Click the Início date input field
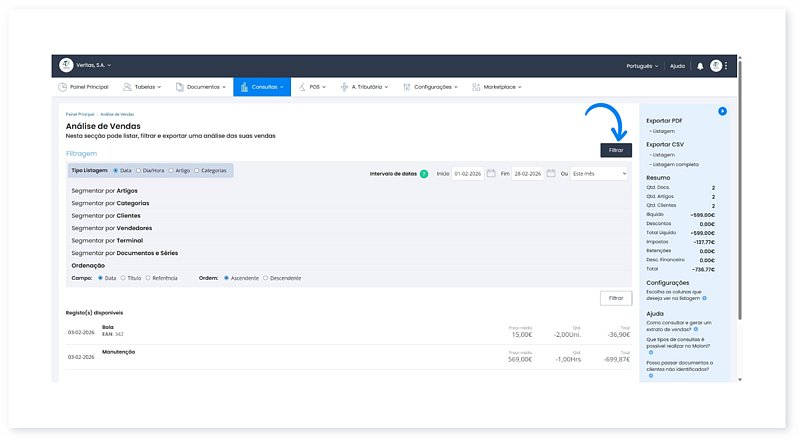 point(467,173)
